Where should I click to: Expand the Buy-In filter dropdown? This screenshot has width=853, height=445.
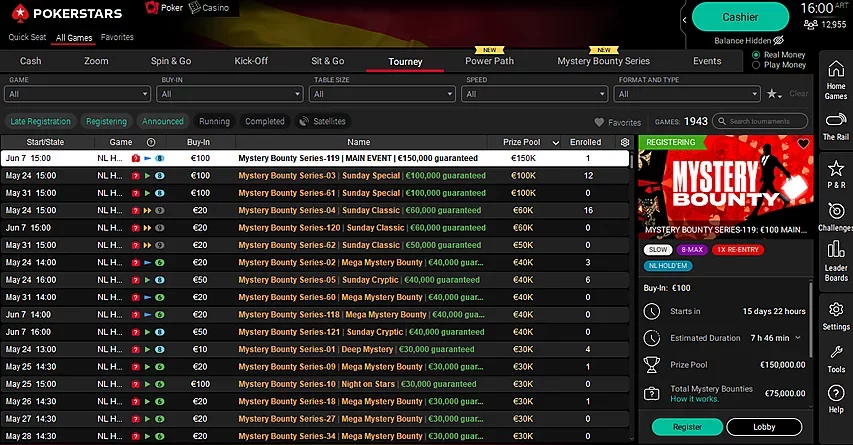[230, 94]
